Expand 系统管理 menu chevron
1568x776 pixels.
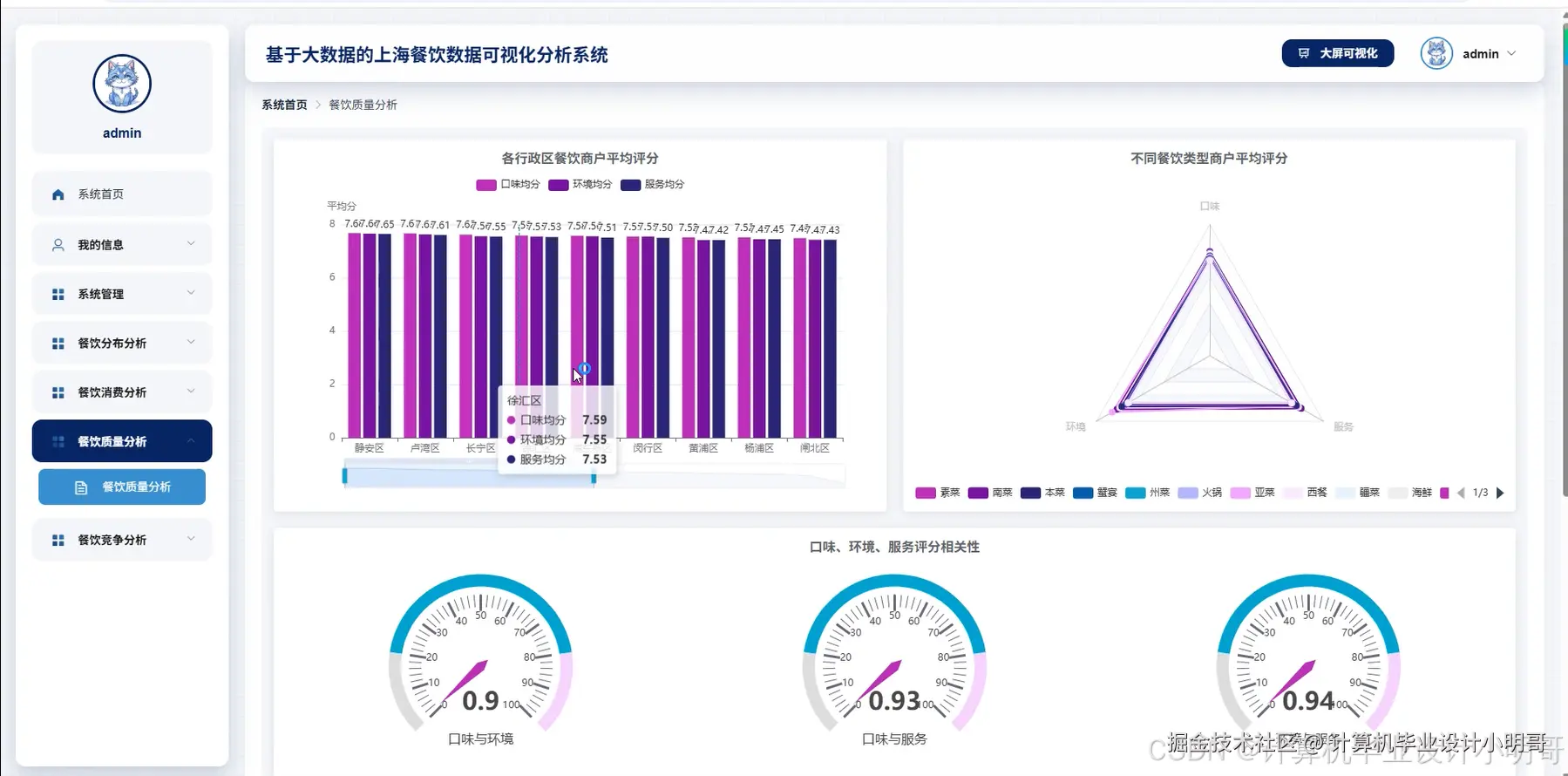(191, 293)
